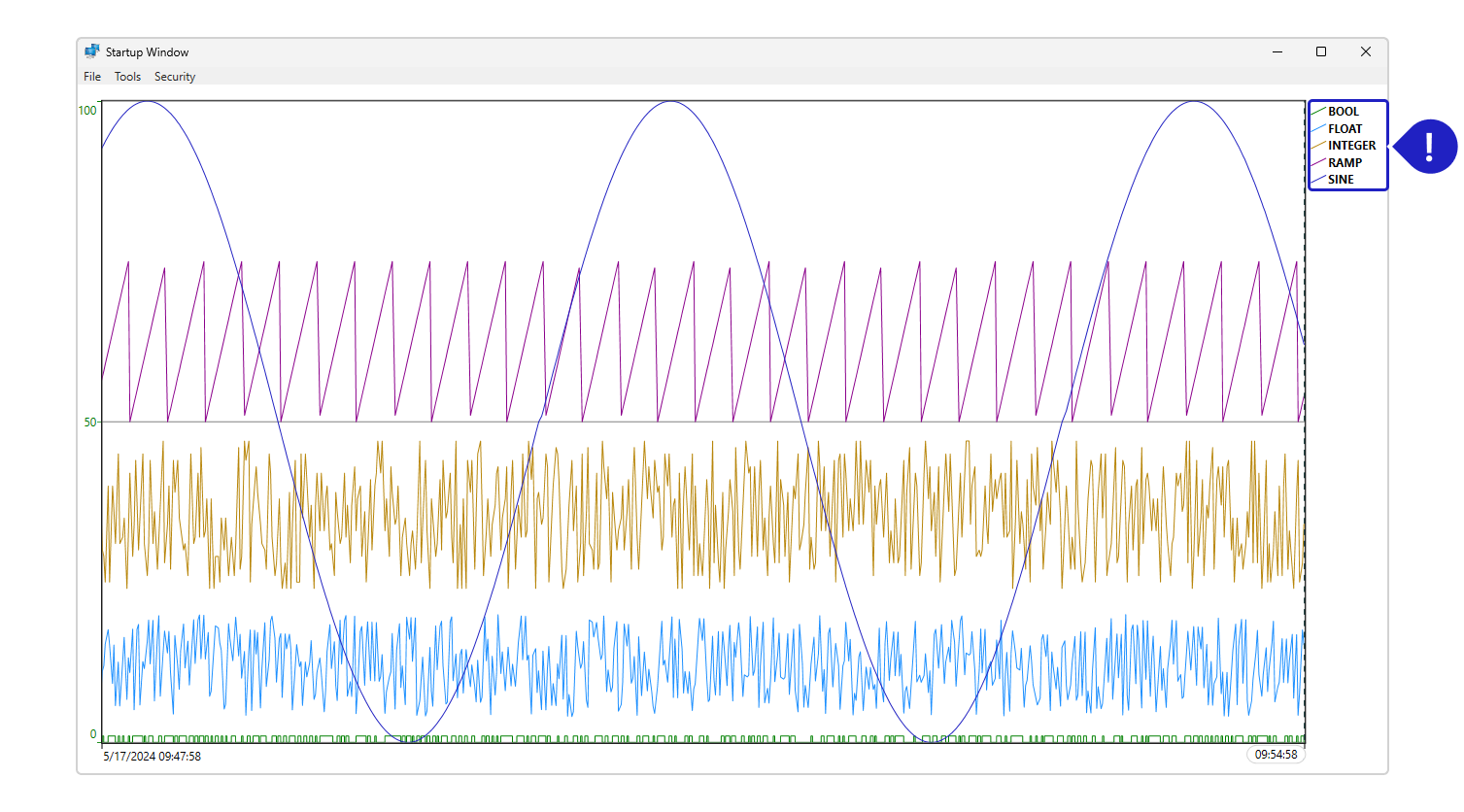The image size is (1464, 812).
Task: Maximize the Startup Window
Action: (x=1321, y=51)
